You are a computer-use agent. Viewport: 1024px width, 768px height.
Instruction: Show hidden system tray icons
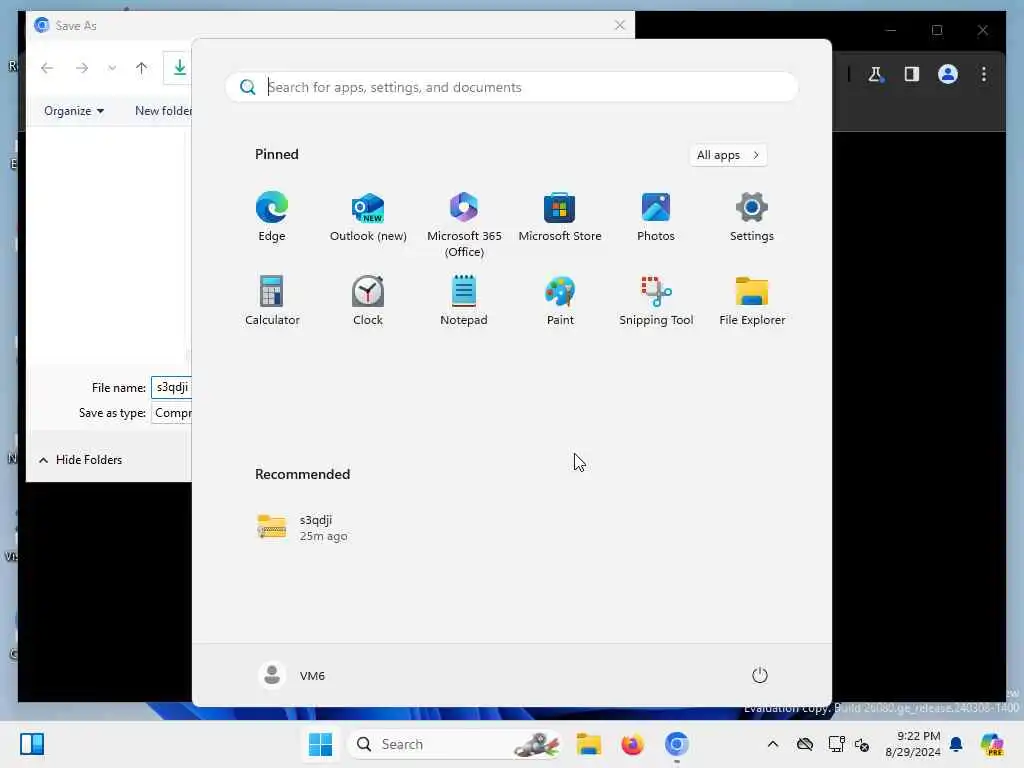[773, 744]
